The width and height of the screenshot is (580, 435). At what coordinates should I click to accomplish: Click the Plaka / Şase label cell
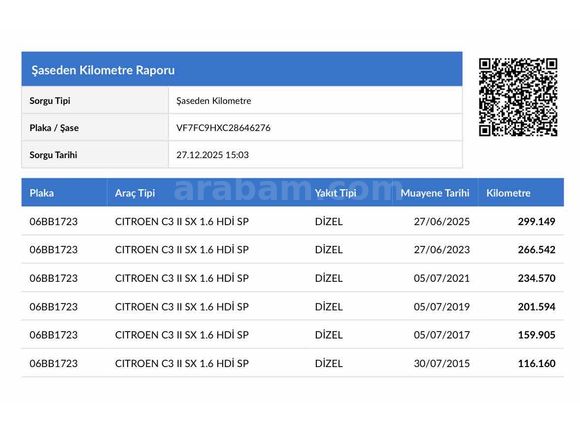(x=95, y=128)
